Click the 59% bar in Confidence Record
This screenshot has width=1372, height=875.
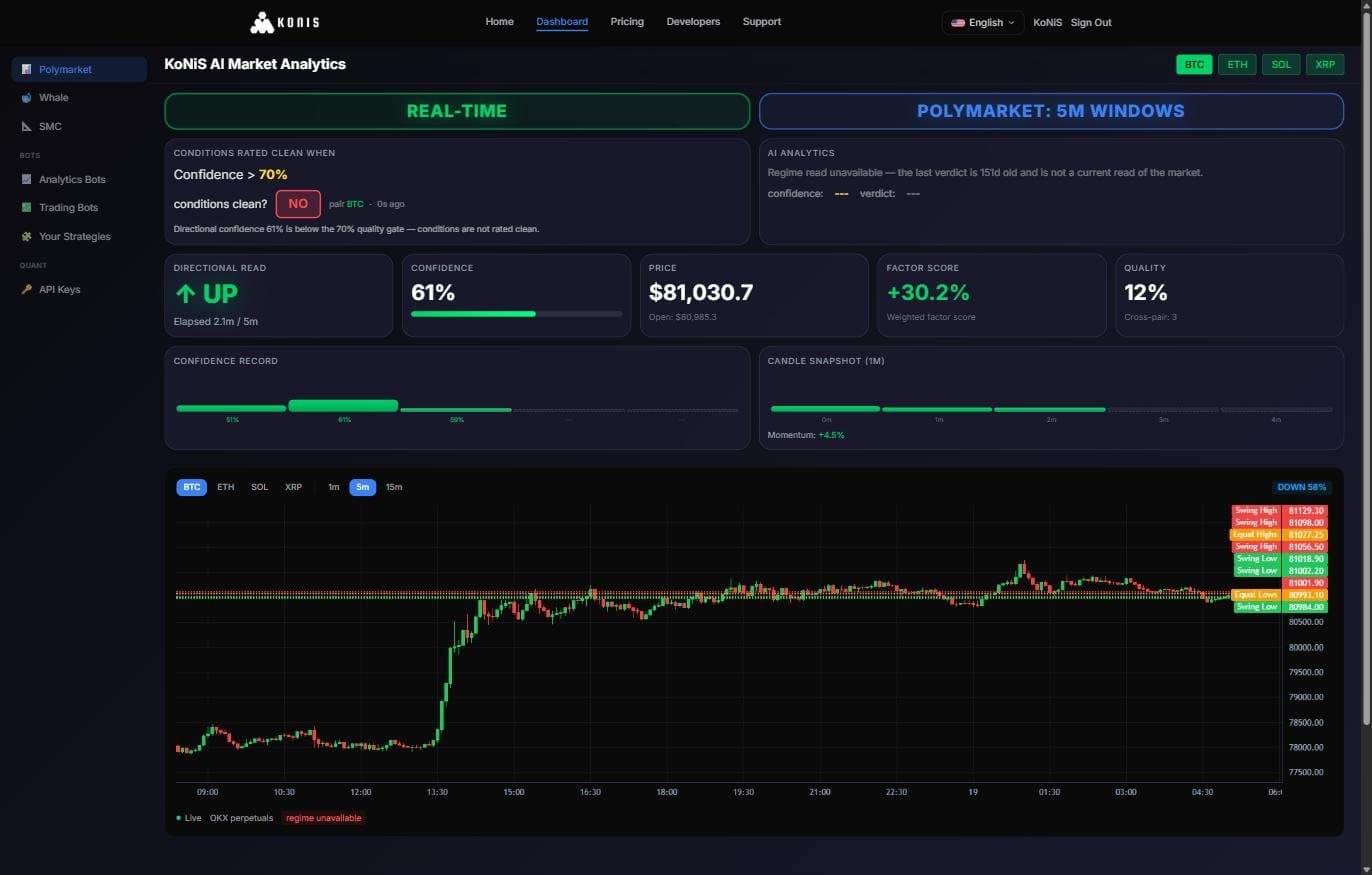point(456,409)
